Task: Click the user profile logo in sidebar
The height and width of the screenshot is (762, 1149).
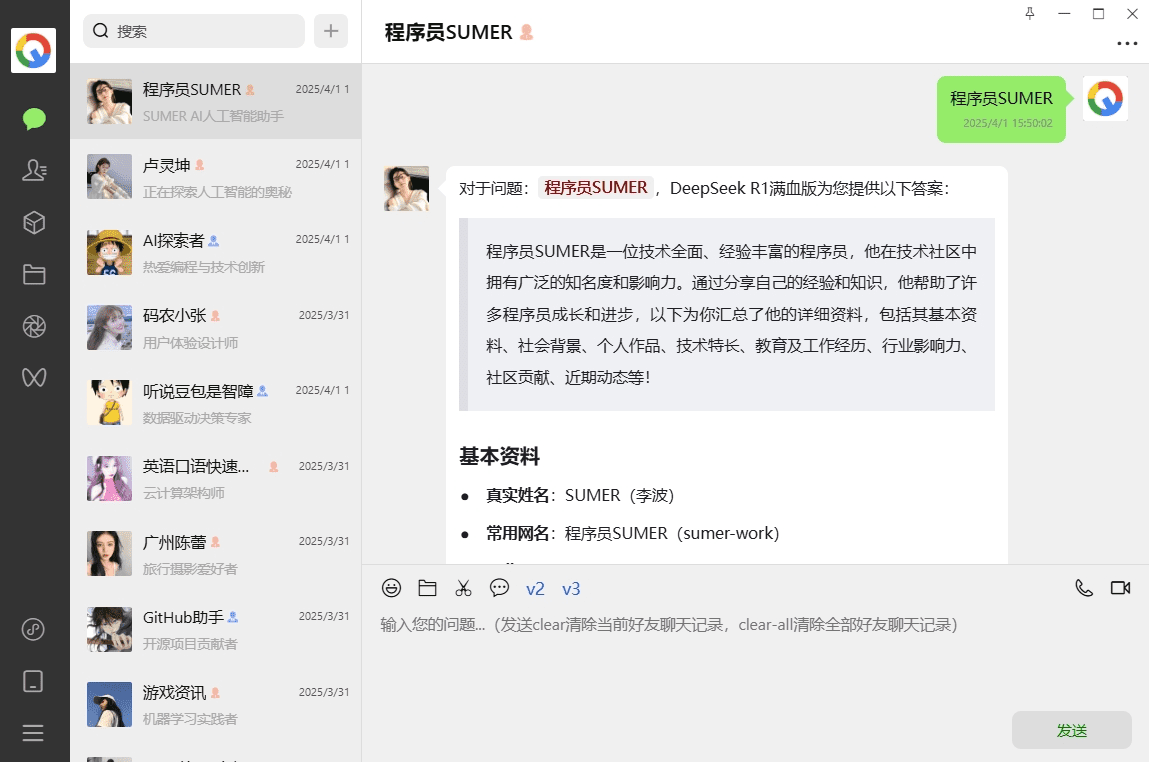Action: (x=34, y=51)
